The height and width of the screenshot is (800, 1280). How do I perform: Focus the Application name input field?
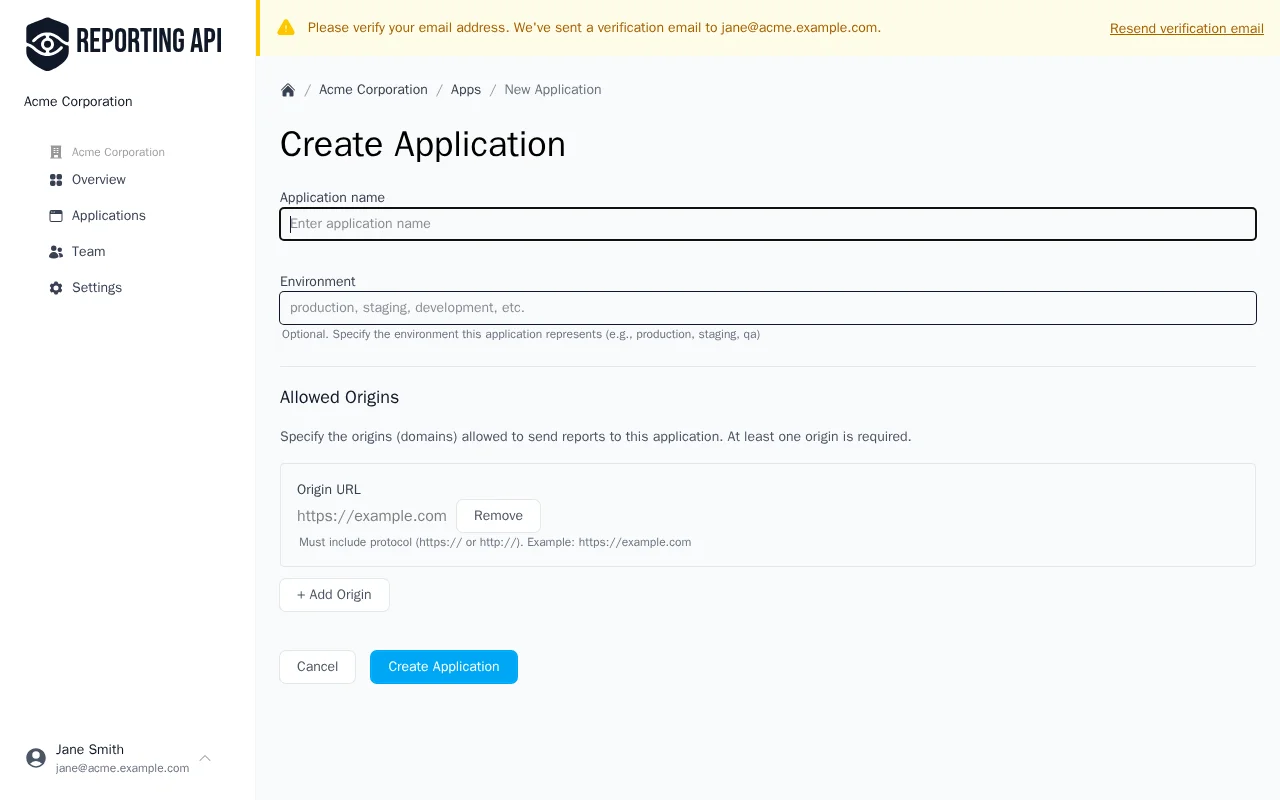(x=768, y=223)
